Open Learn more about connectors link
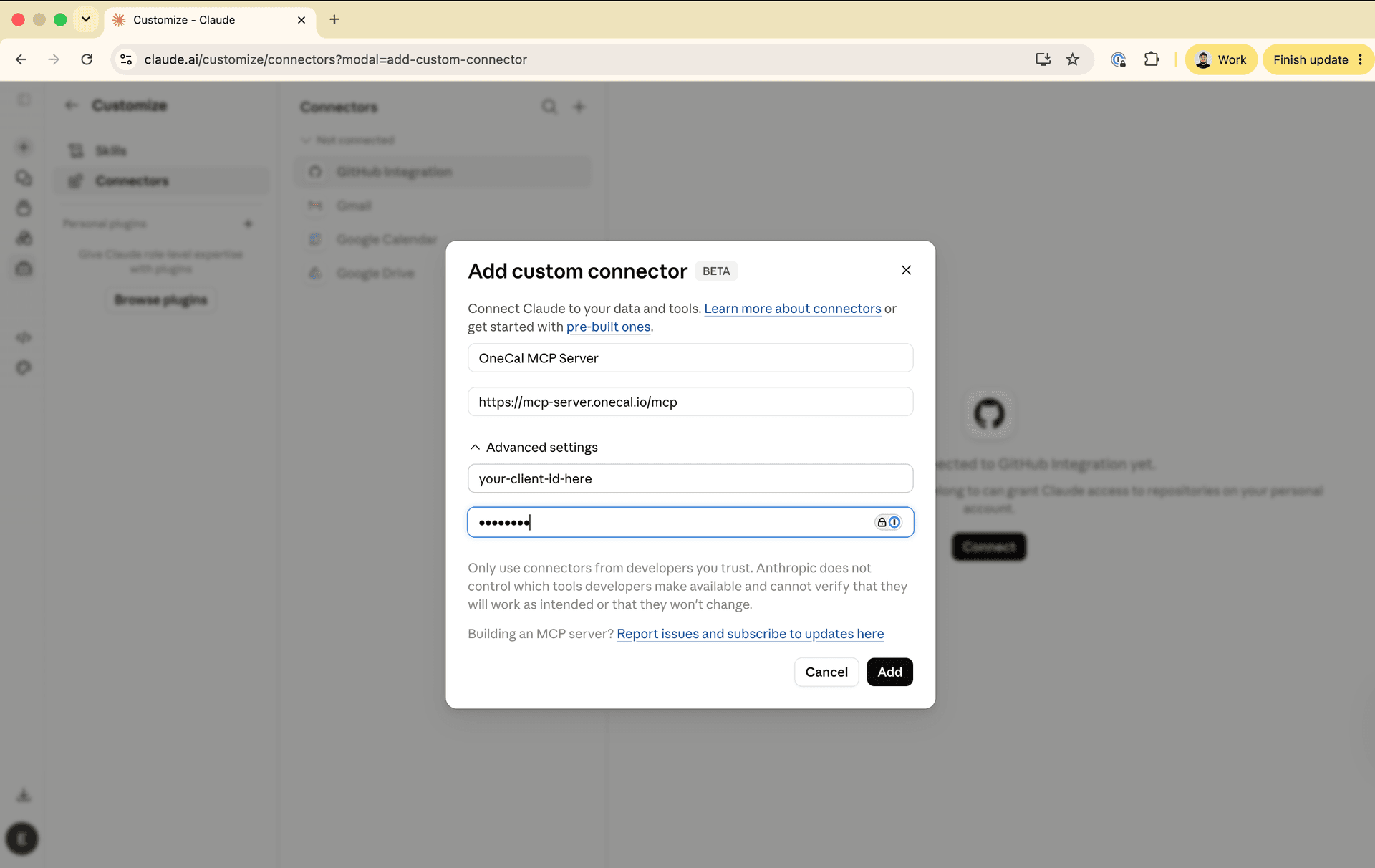This screenshot has height=868, width=1375. [x=792, y=308]
